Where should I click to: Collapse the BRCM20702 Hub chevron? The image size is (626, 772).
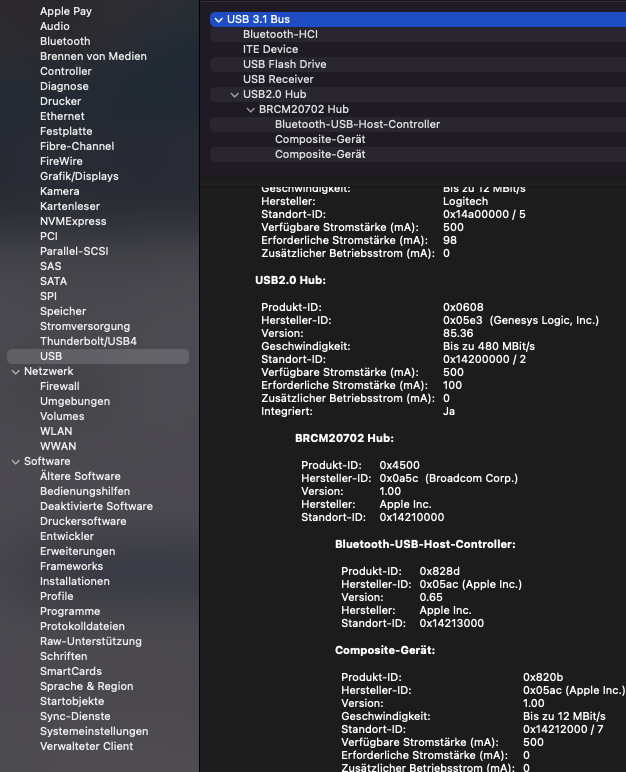(x=251, y=110)
